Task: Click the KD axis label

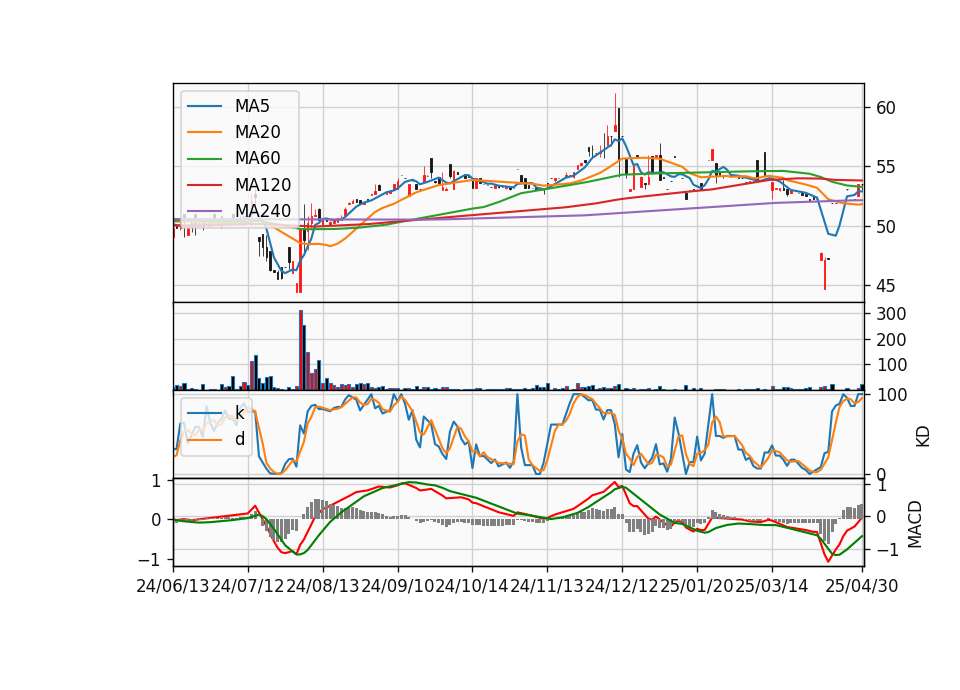Action: point(923,436)
